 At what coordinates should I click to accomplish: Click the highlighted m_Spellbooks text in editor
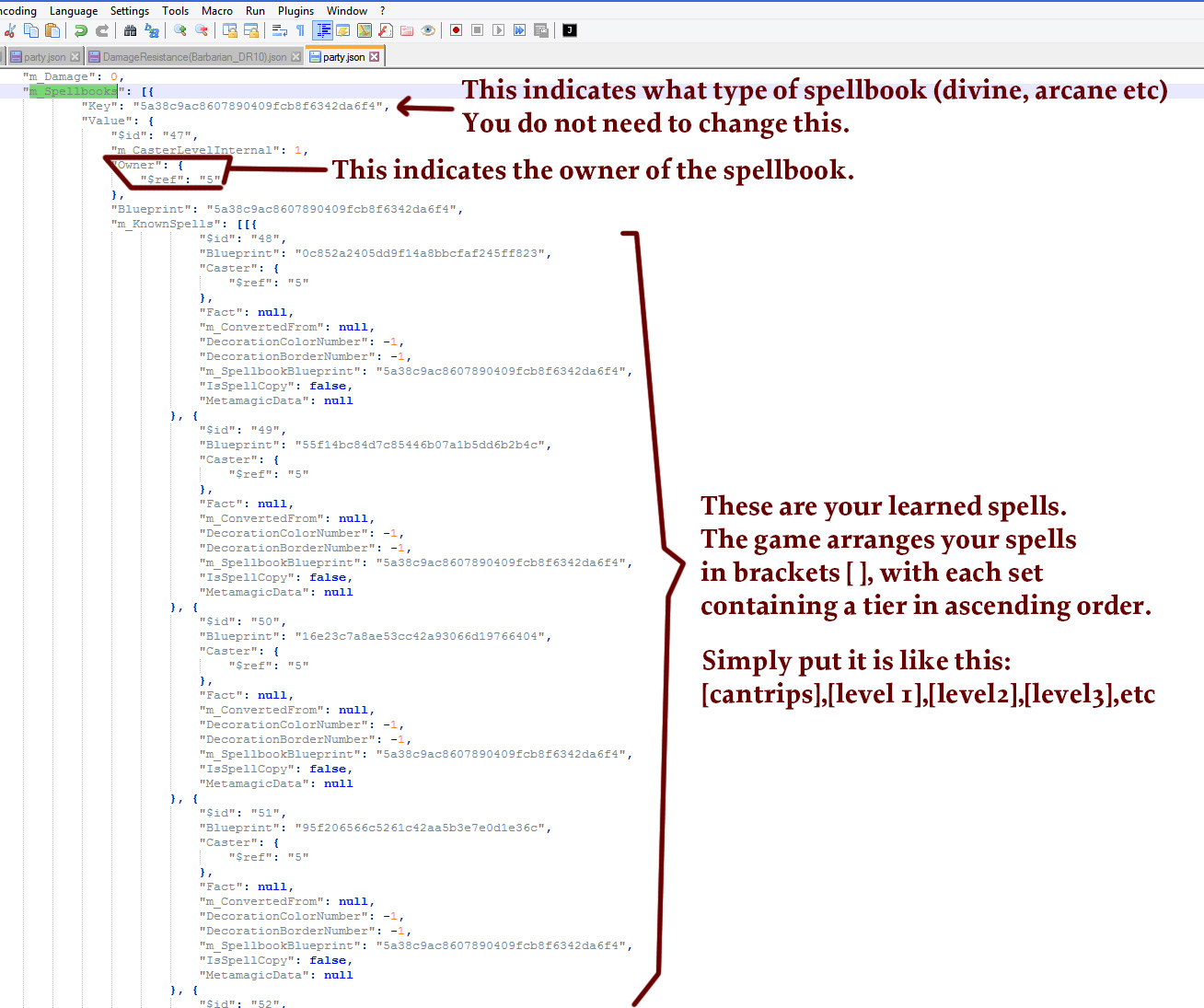(x=74, y=91)
